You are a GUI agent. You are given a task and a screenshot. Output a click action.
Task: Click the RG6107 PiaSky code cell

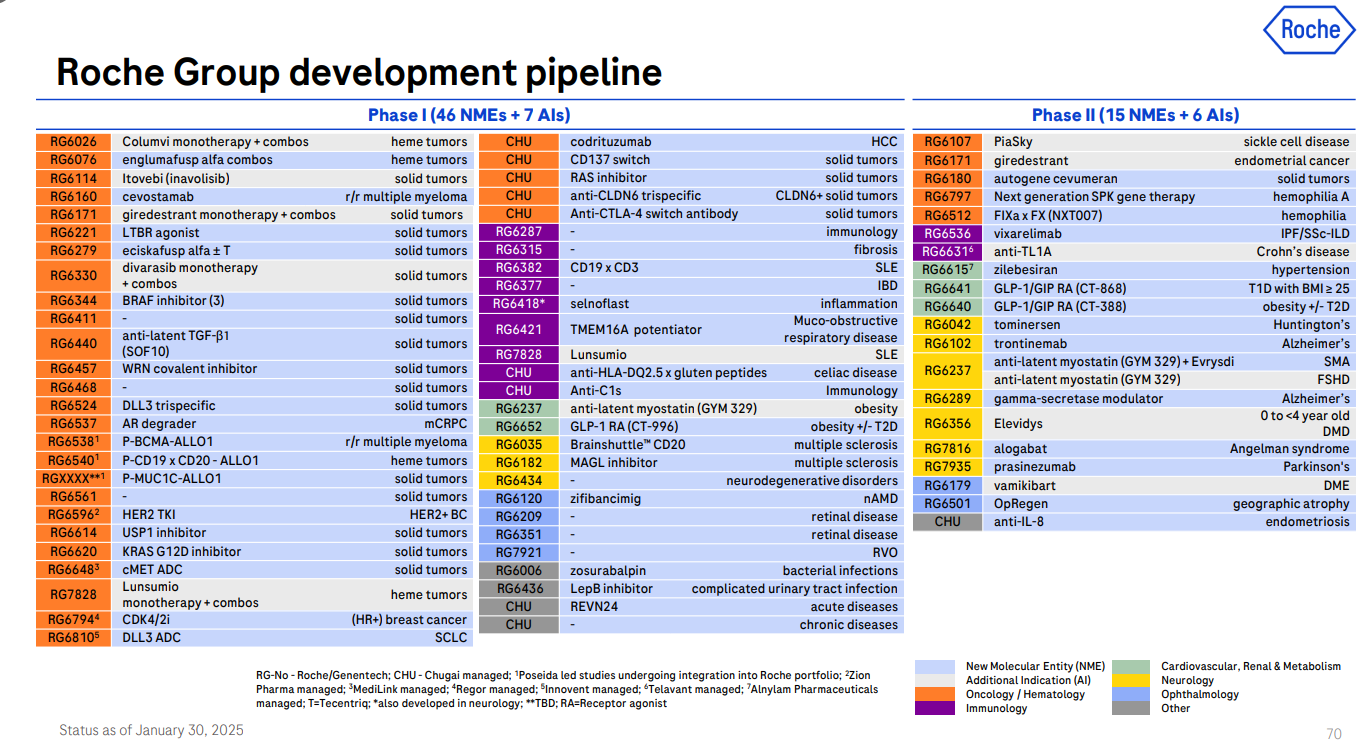[947, 142]
